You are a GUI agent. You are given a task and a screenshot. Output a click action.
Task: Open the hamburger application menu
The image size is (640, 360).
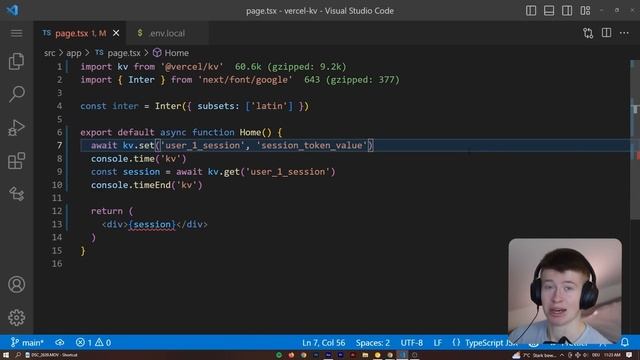(x=16, y=33)
